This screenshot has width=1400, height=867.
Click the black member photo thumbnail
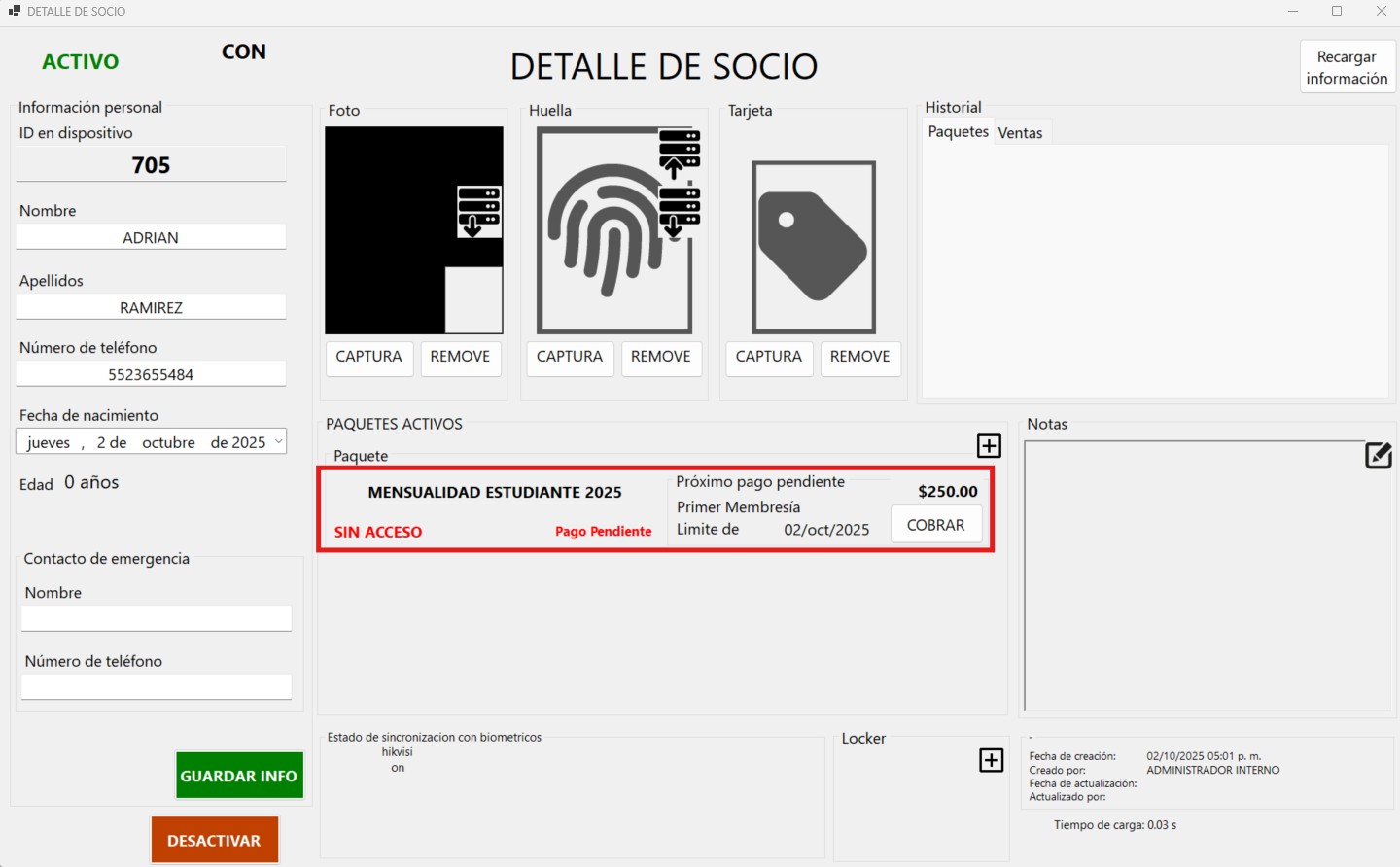(389, 230)
